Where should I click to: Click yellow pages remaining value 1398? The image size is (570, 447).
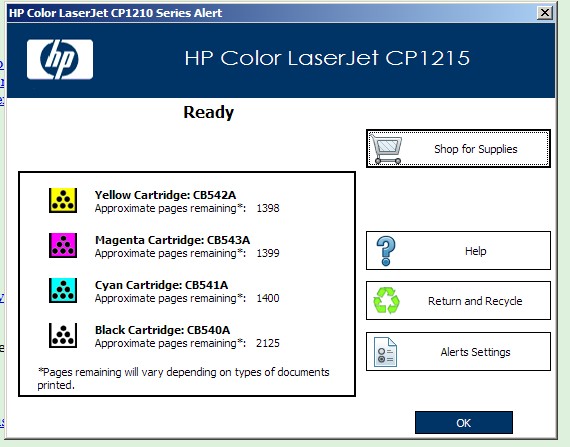tap(268, 208)
